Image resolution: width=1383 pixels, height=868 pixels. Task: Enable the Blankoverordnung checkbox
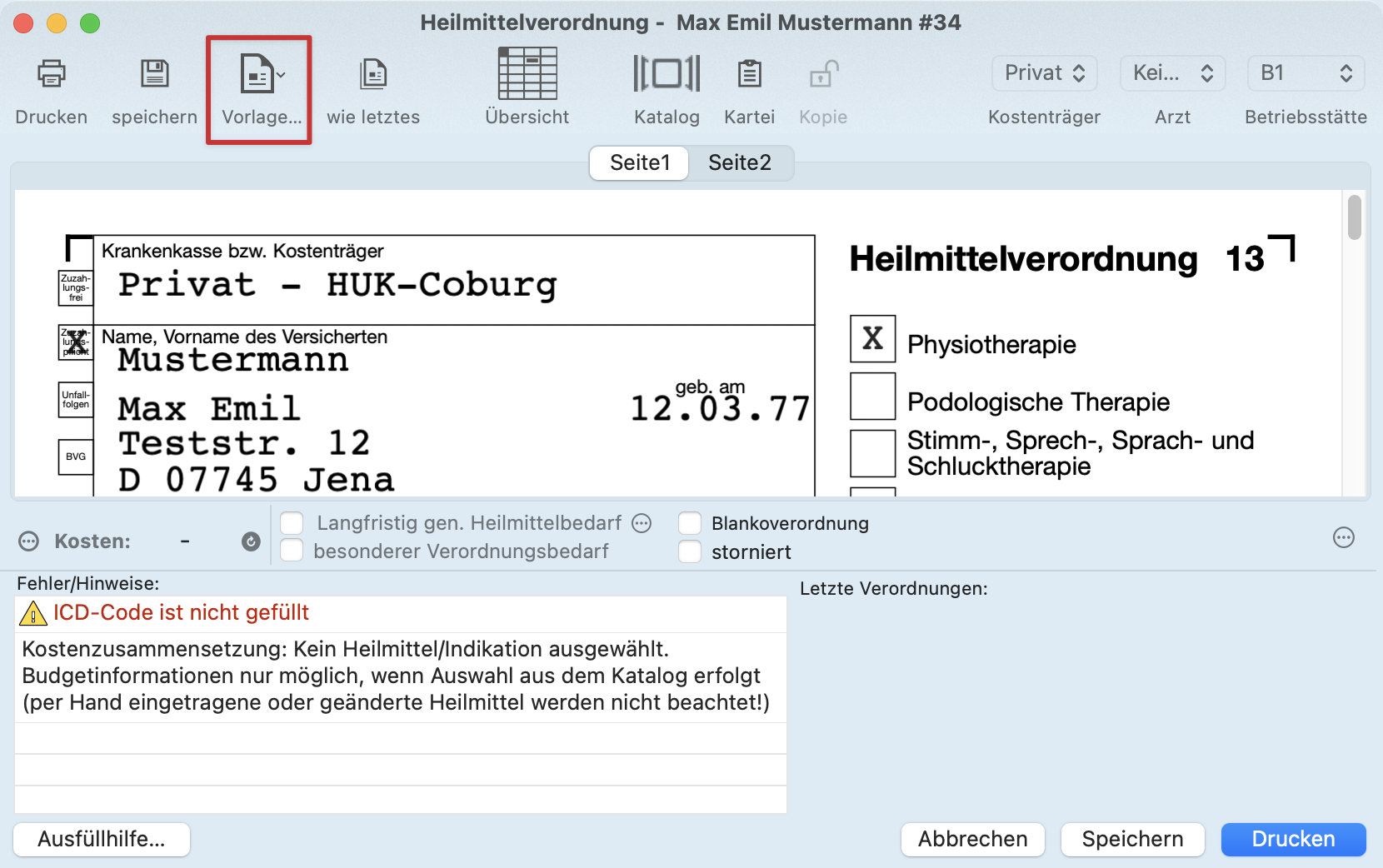(690, 523)
